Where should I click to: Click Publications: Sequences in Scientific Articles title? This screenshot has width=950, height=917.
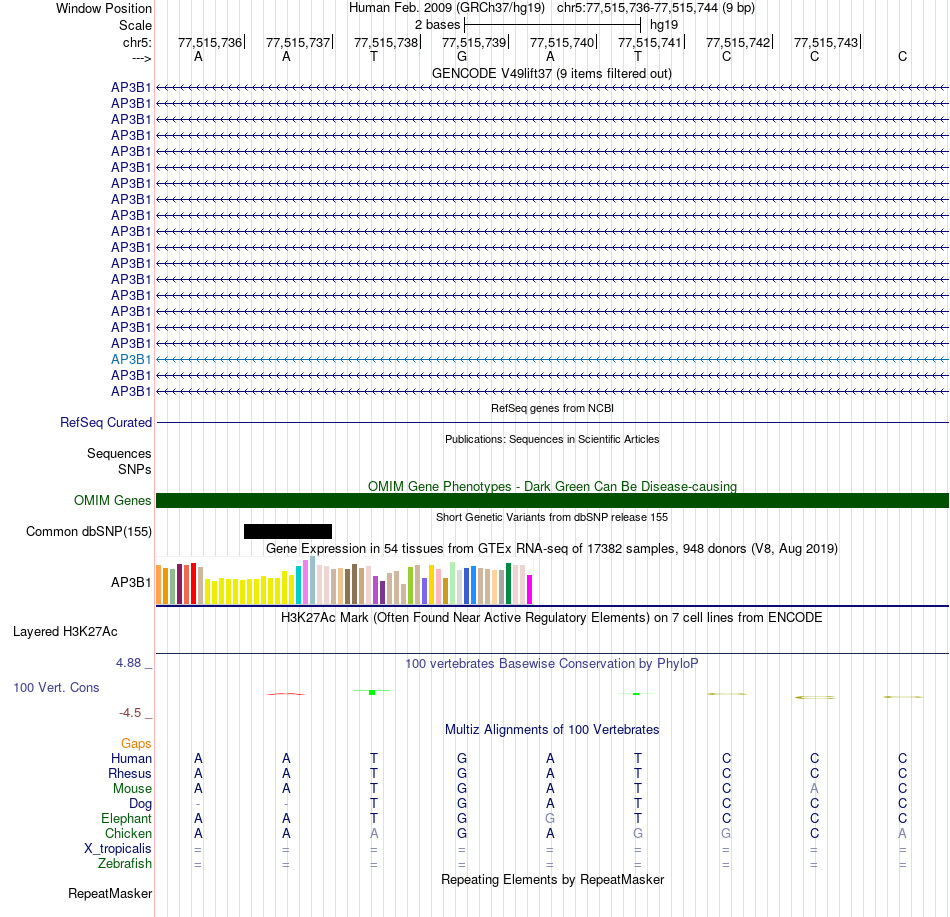tap(552, 439)
